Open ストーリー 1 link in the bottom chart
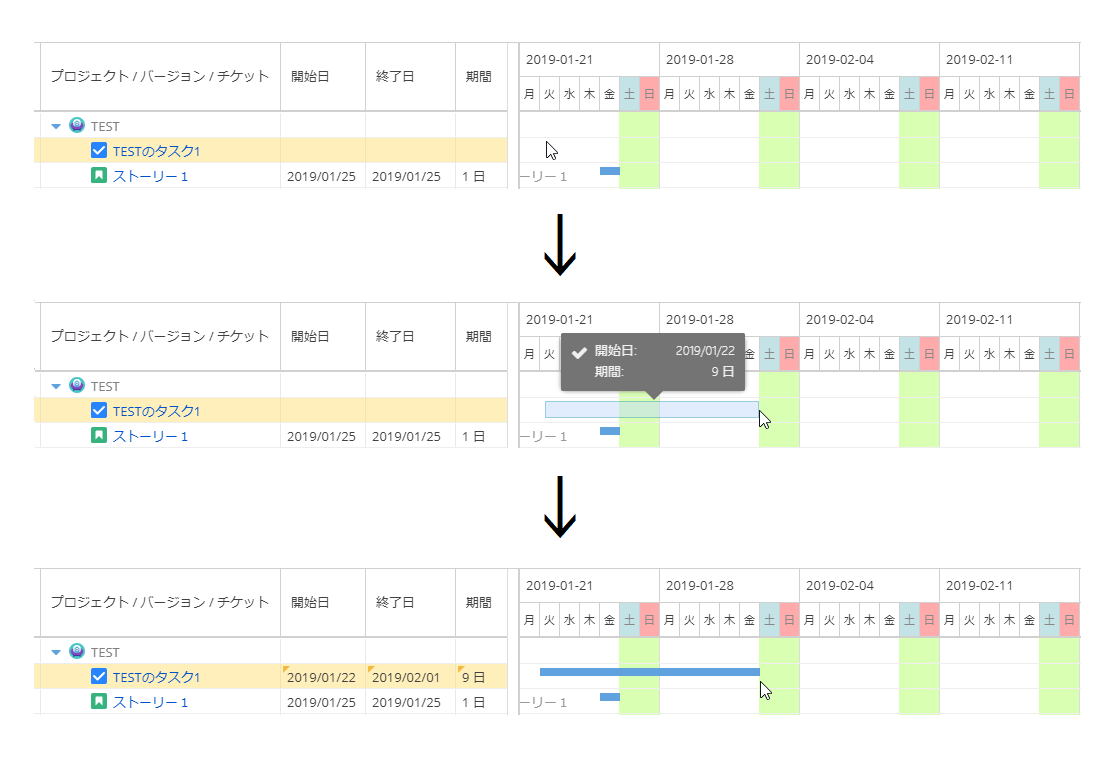Viewport: 1119px width, 758px height. point(150,702)
